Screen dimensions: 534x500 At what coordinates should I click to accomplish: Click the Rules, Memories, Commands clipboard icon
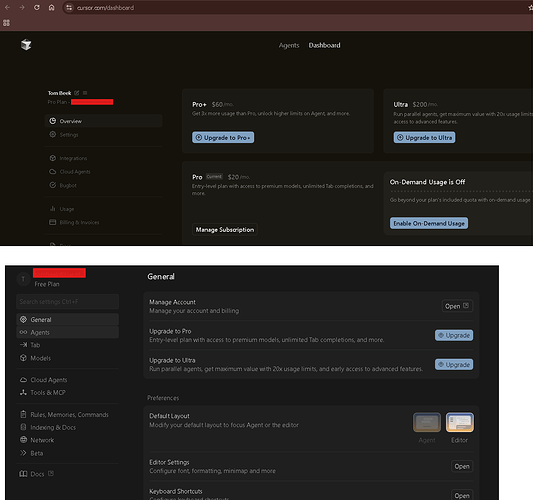[x=23, y=415]
